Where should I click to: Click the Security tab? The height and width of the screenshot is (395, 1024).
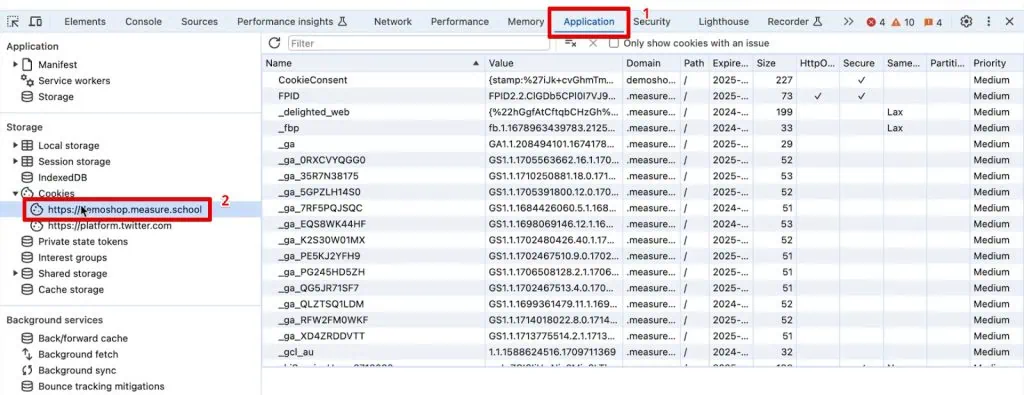[652, 22]
